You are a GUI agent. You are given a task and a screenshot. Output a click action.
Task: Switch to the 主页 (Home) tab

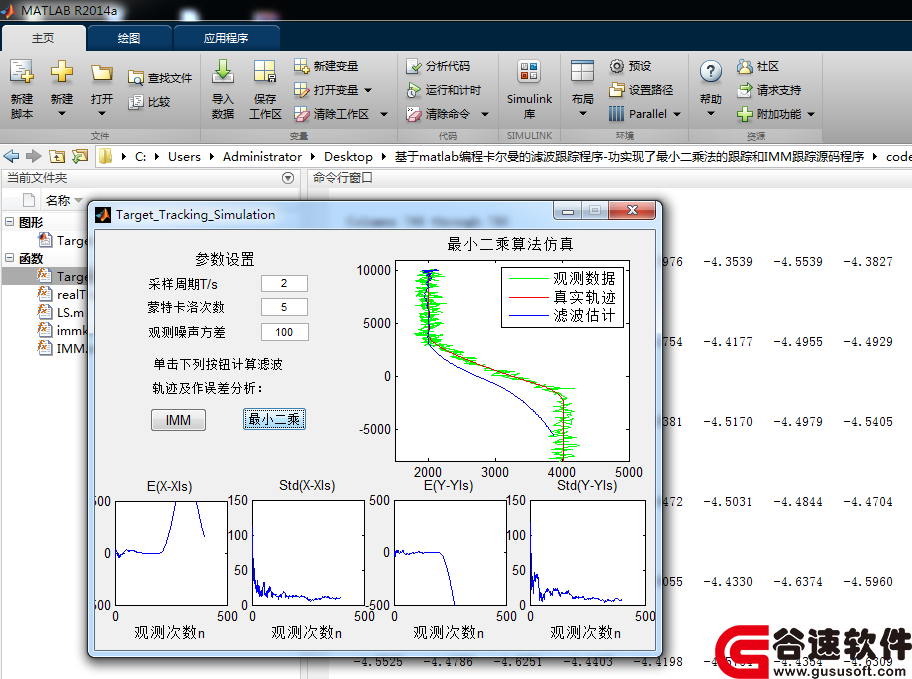point(43,38)
